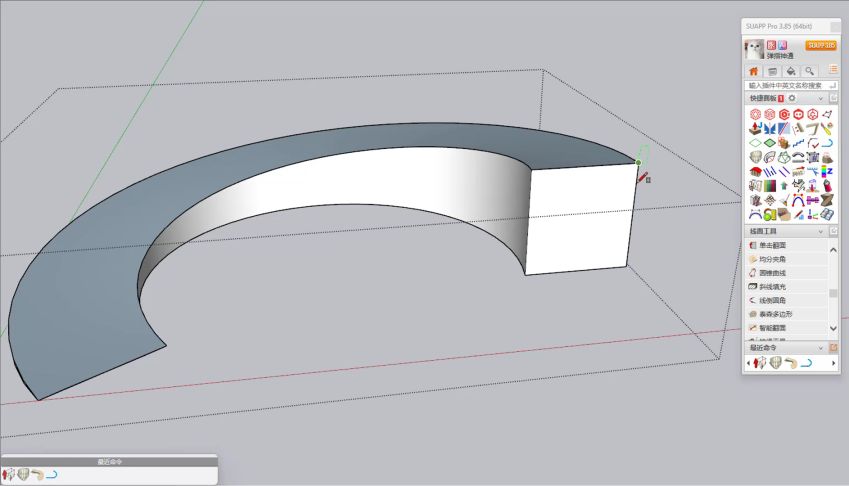
Task: Select the green filled diamond icon
Action: point(770,143)
